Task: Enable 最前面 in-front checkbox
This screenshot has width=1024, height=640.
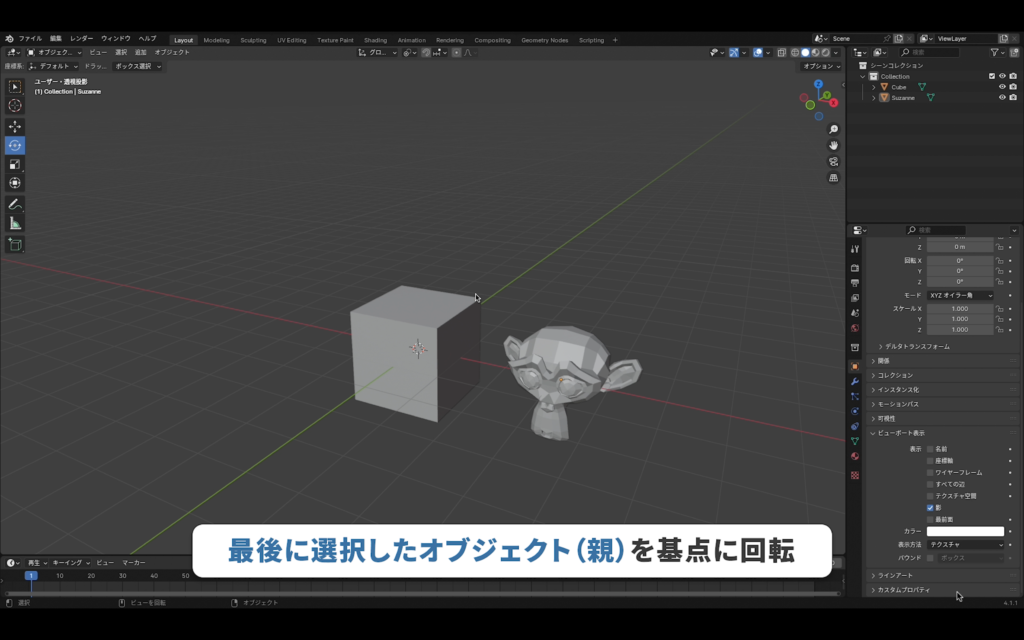Action: click(x=930, y=520)
